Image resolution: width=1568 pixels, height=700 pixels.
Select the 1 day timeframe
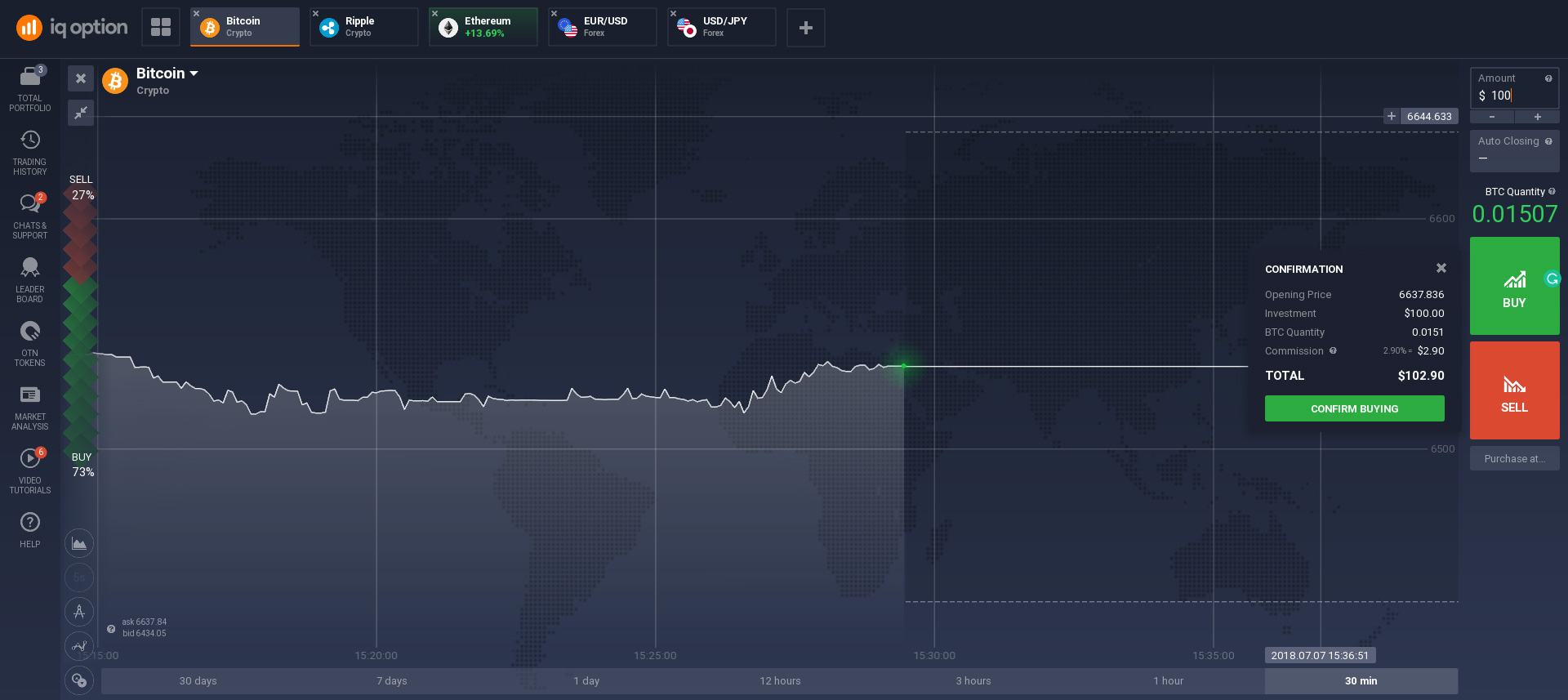pos(586,680)
